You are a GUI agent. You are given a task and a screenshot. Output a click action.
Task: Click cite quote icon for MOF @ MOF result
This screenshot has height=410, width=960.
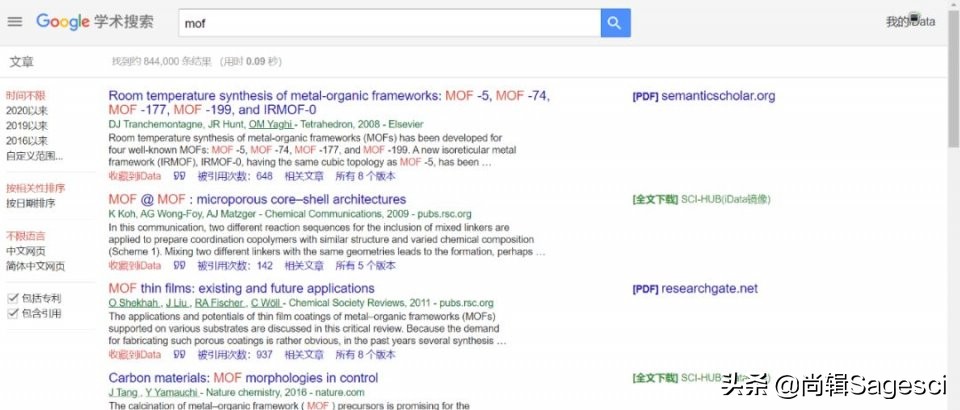[179, 266]
